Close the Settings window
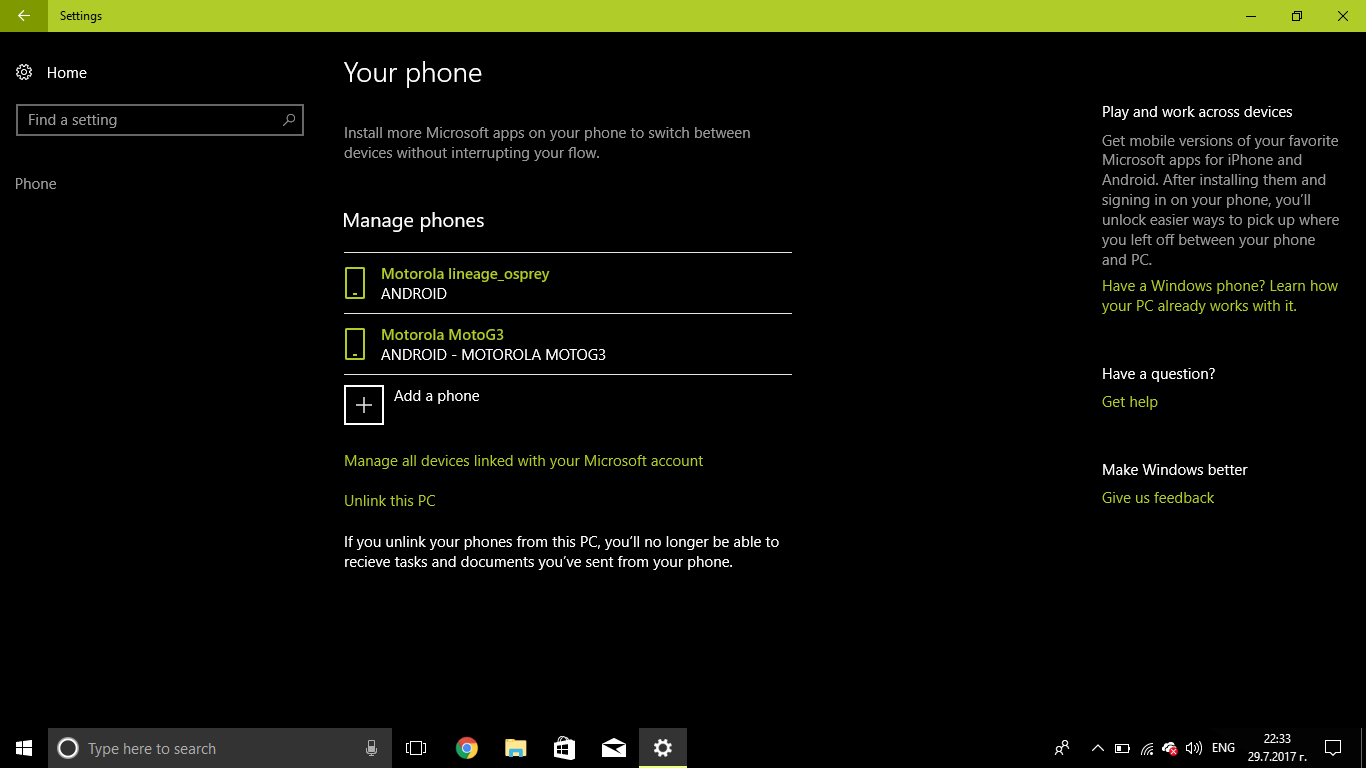Image resolution: width=1366 pixels, height=768 pixels. (1343, 16)
